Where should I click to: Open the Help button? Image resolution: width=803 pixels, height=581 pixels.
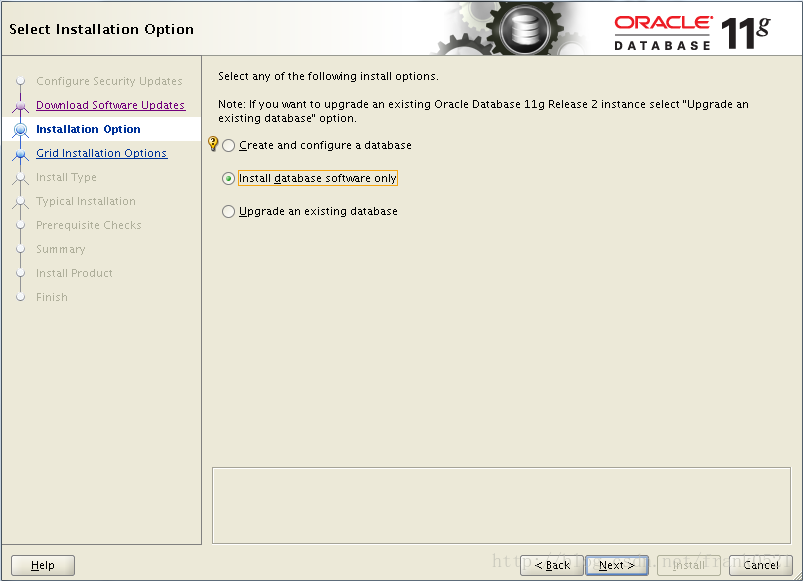click(43, 565)
